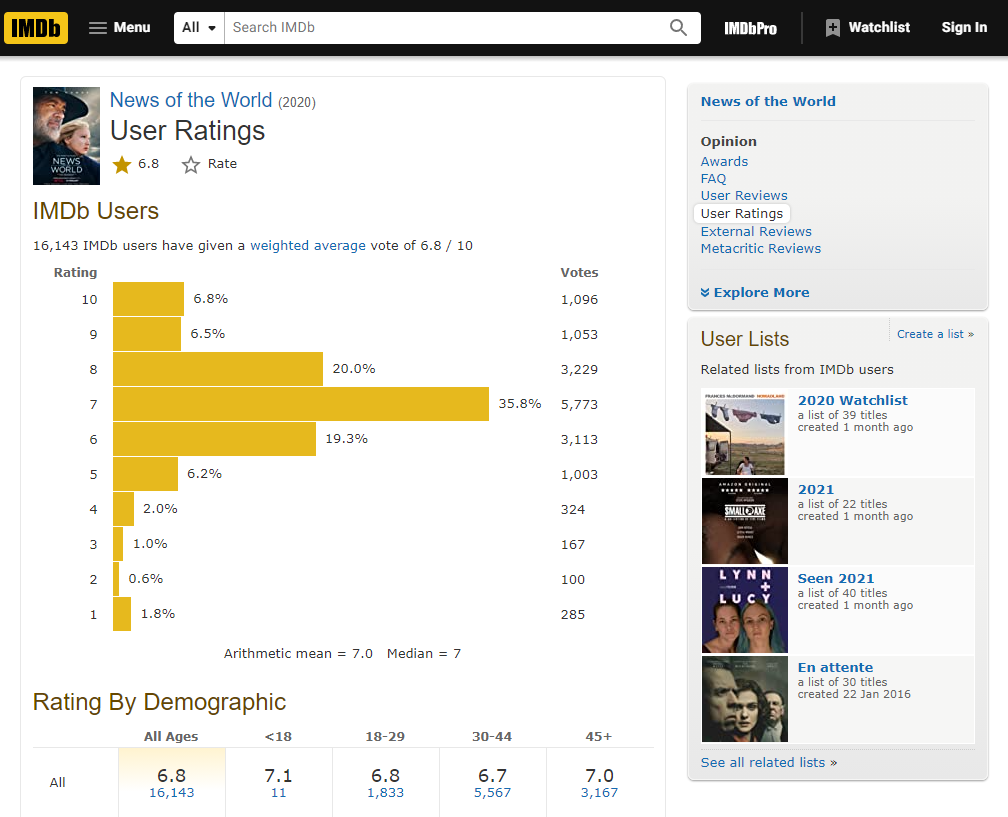1008x817 pixels.
Task: Open the weighted average link
Action: [x=307, y=246]
